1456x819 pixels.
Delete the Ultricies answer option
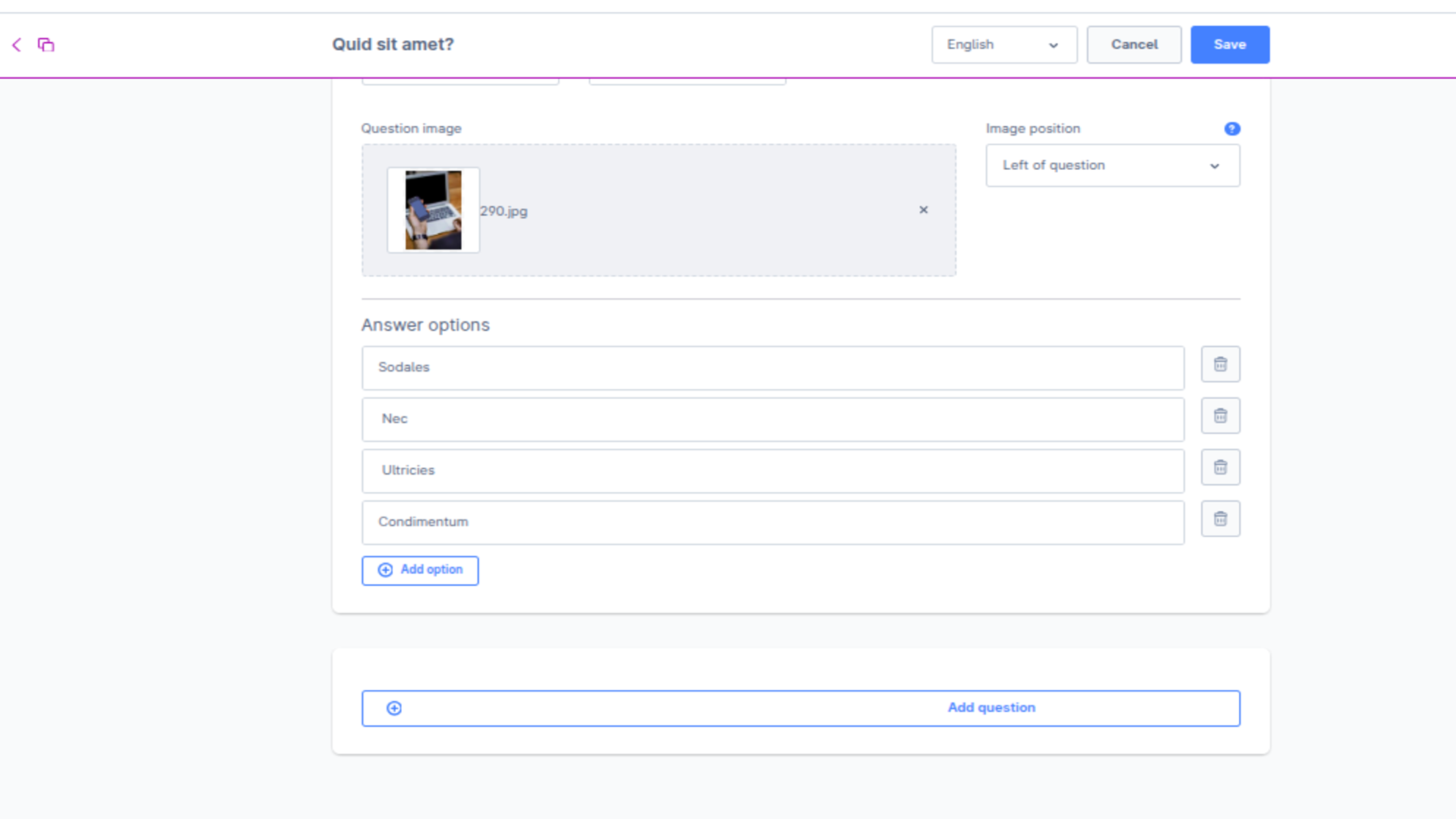pos(1220,468)
